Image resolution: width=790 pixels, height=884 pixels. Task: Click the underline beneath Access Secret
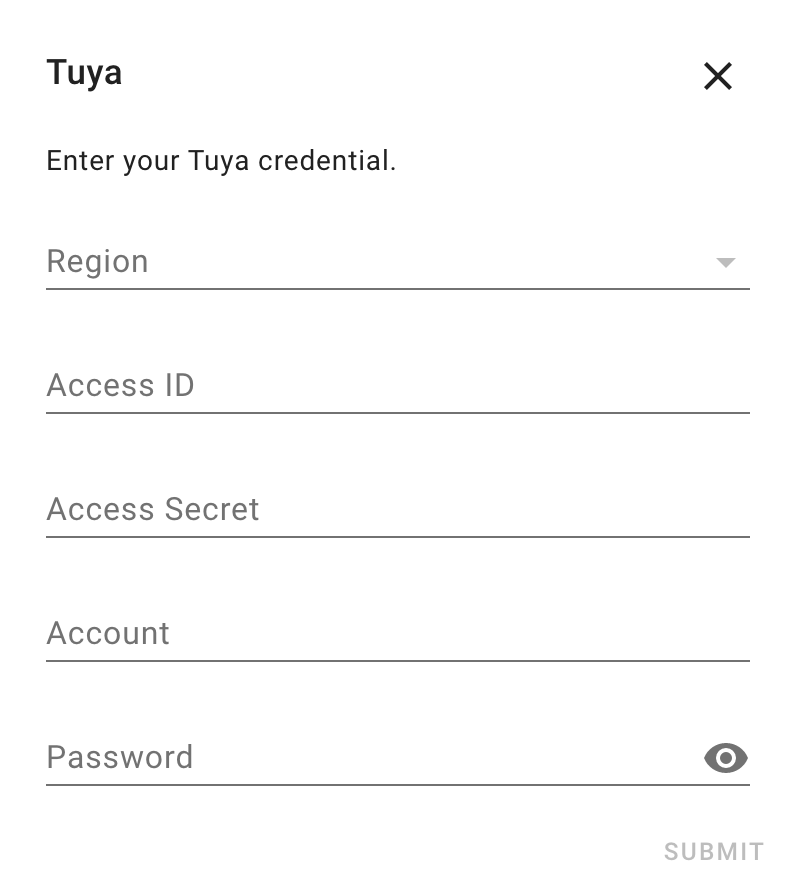[x=398, y=537]
